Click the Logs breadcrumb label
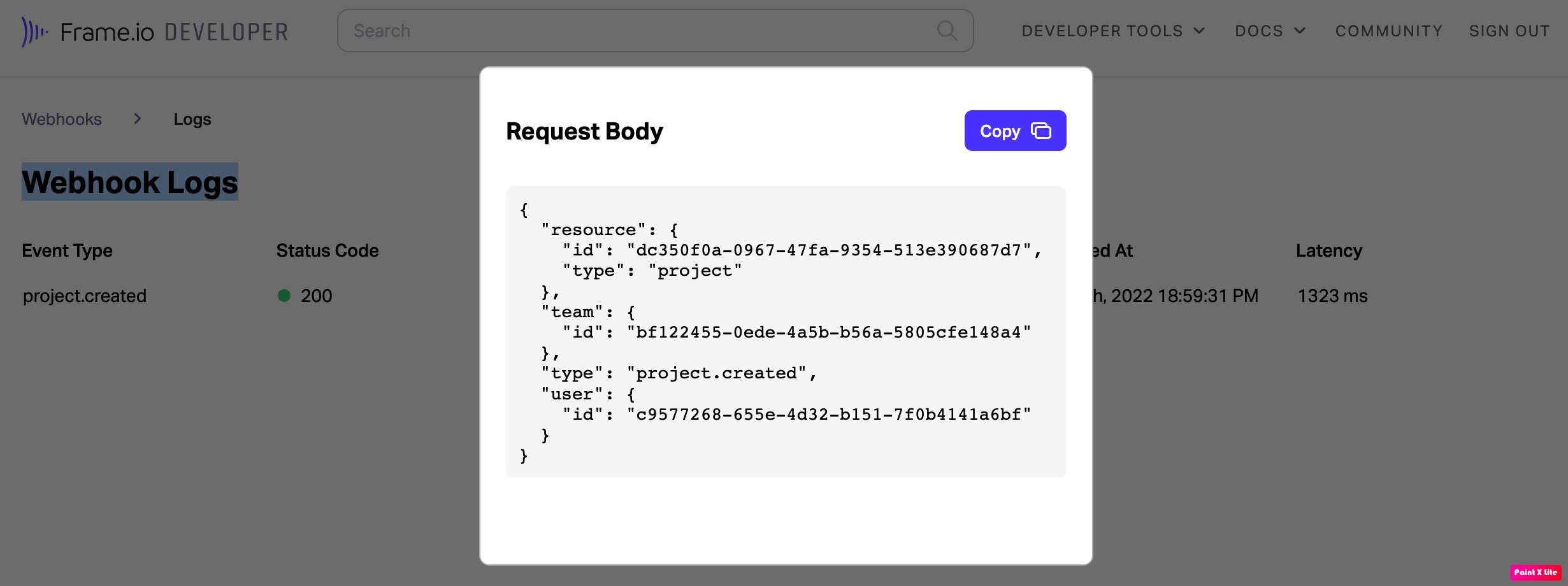The height and width of the screenshot is (586, 1568). point(192,119)
